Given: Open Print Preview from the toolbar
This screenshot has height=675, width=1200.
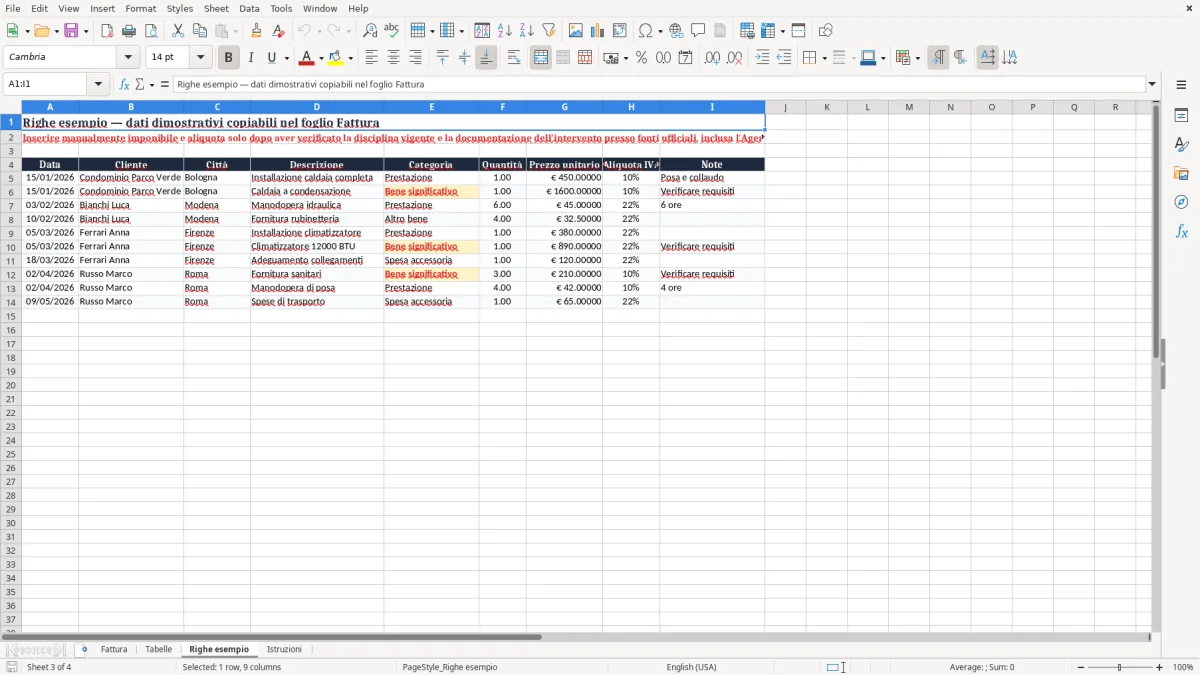Looking at the screenshot, I should point(151,31).
